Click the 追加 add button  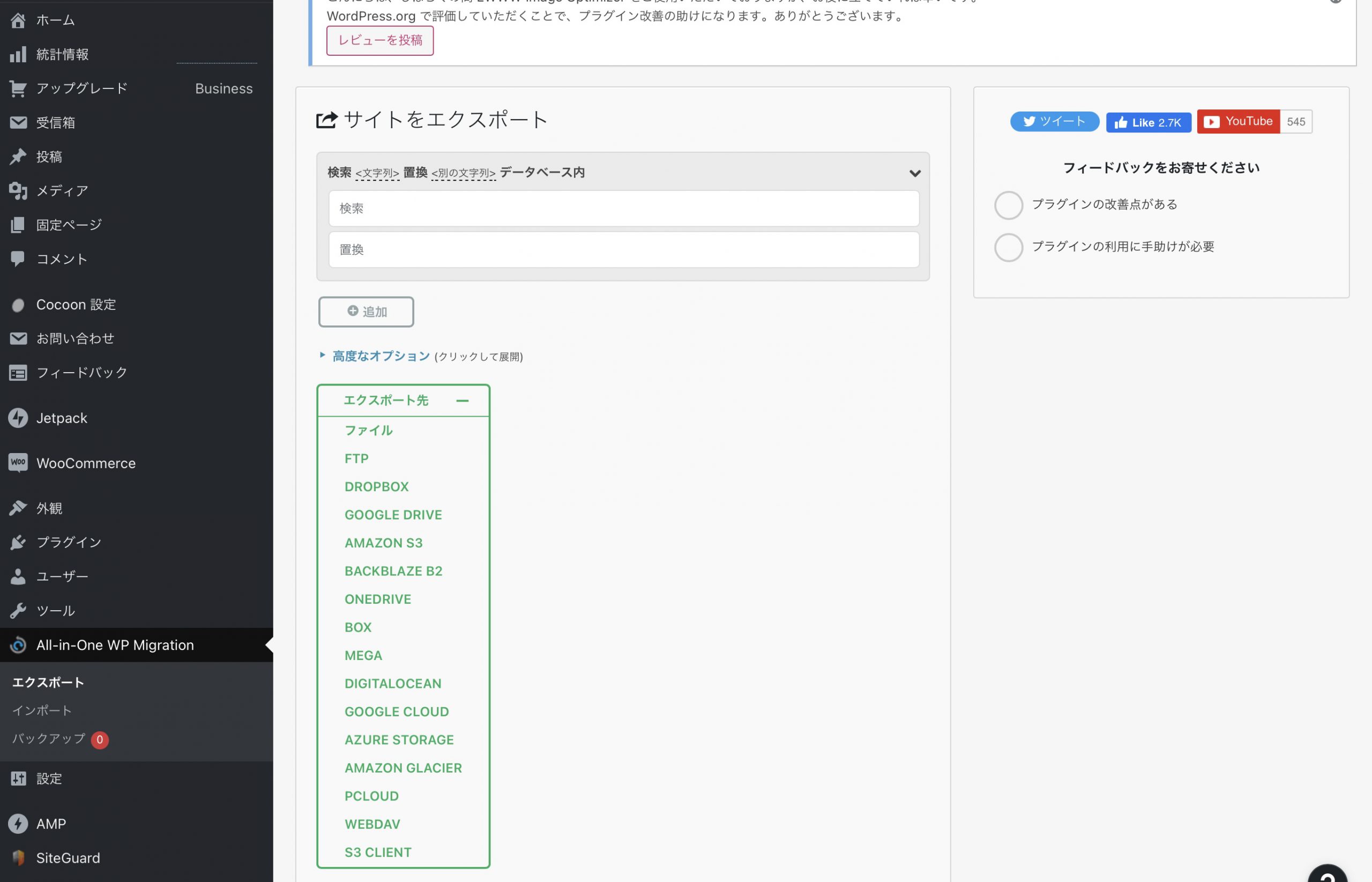(x=366, y=311)
